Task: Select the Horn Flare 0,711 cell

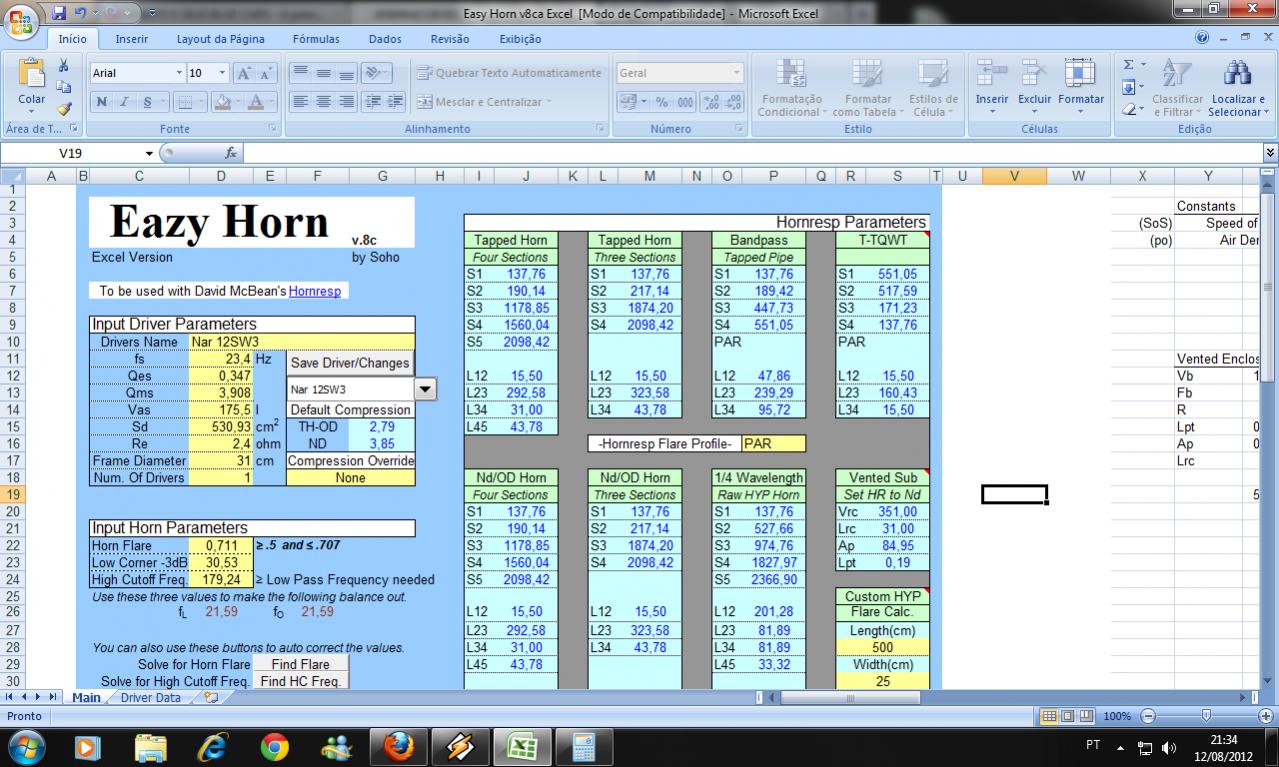Action: (220, 545)
